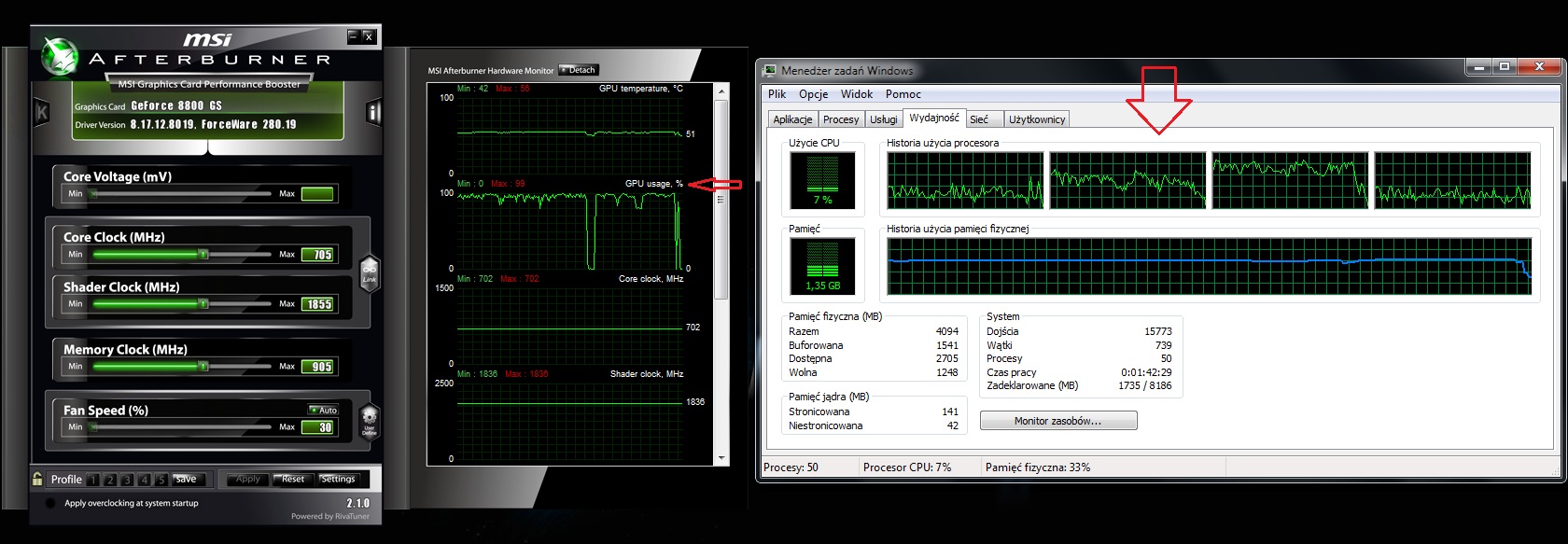Screen dimensions: 1568x544
Task: Select profile slot 4
Action: point(144,480)
